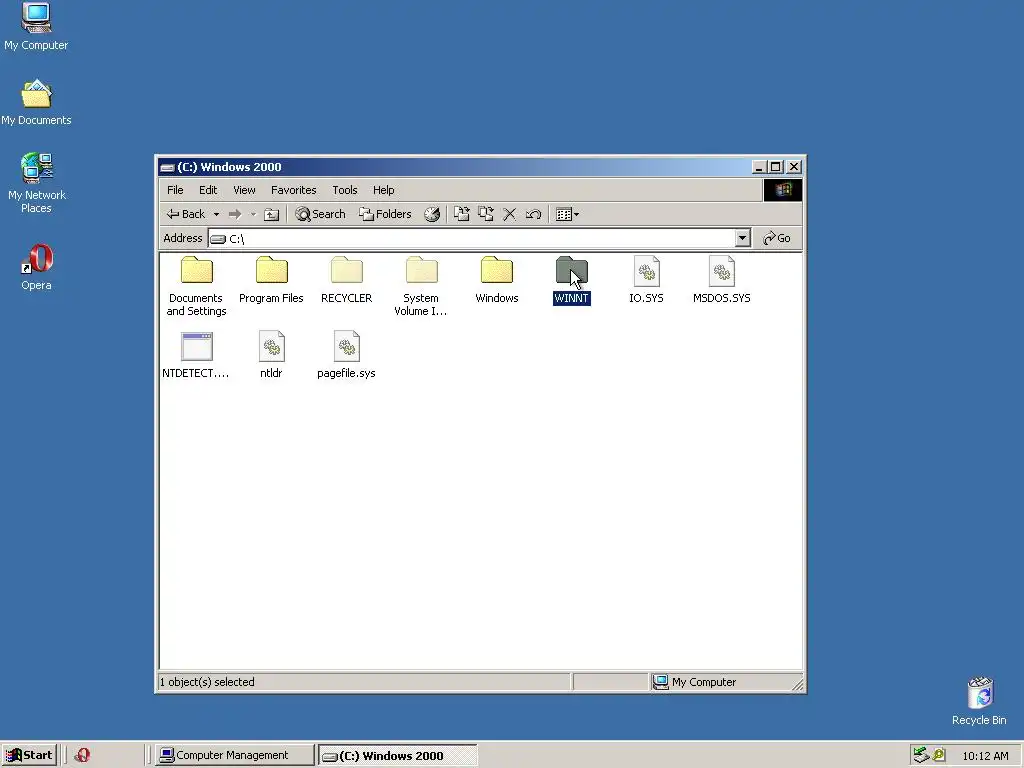The height and width of the screenshot is (768, 1024).
Task: Launch Opera from the quick launch bar
Action: point(82,755)
